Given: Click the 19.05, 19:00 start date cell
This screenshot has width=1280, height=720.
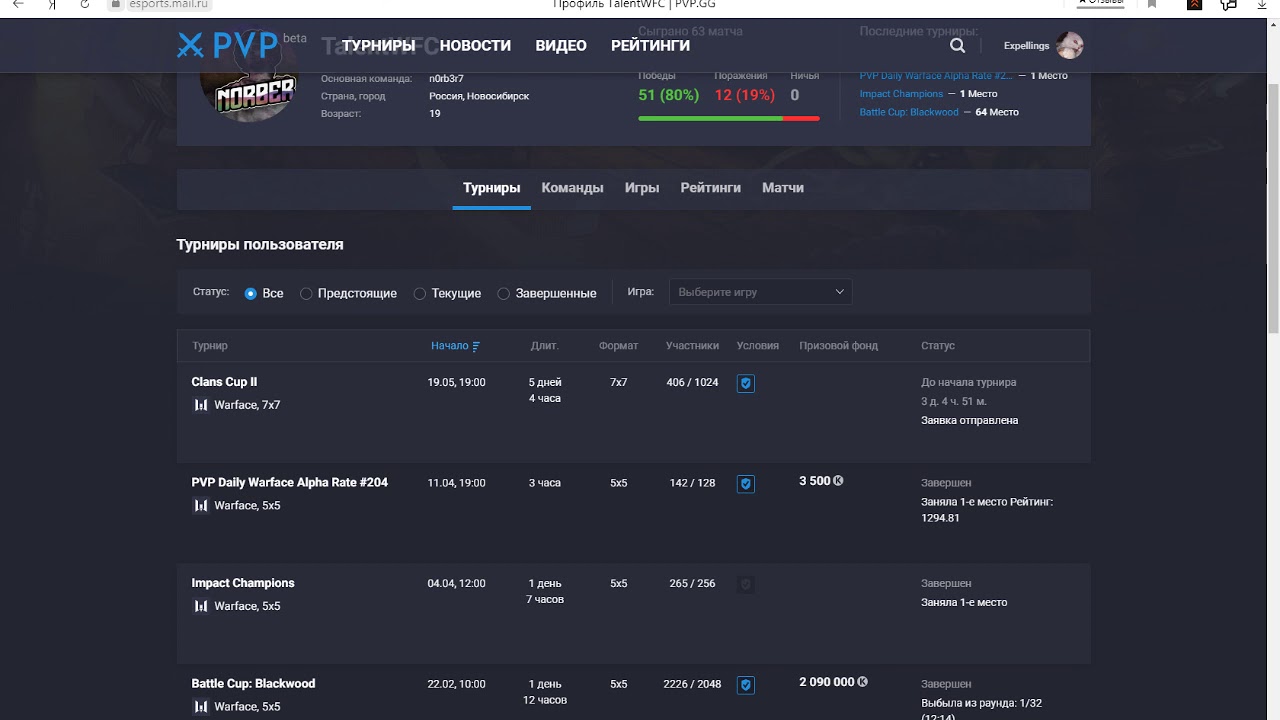Looking at the screenshot, I should (456, 382).
